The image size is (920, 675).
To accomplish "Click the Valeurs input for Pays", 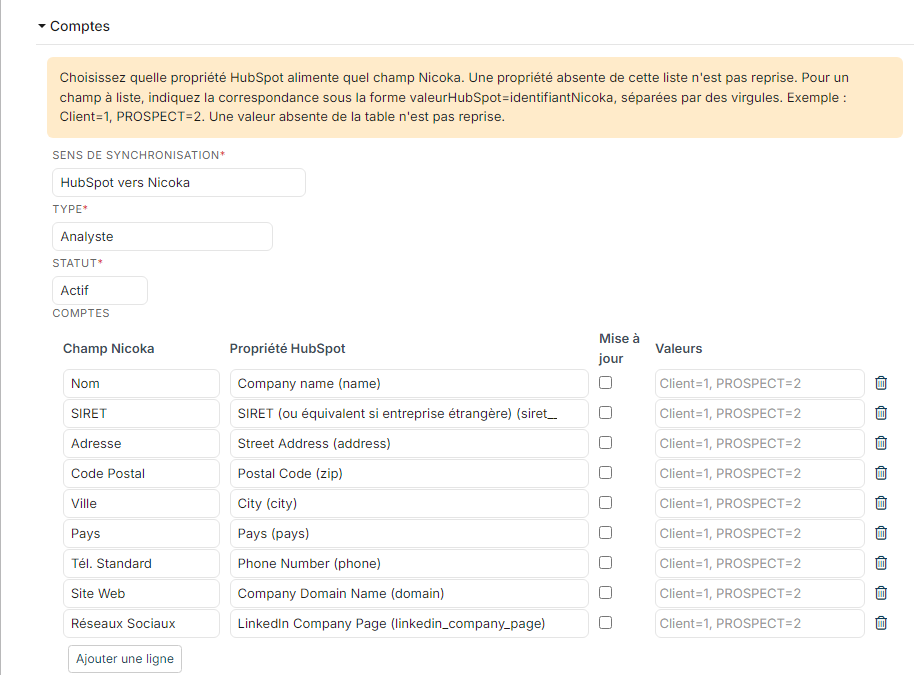I will (760, 533).
